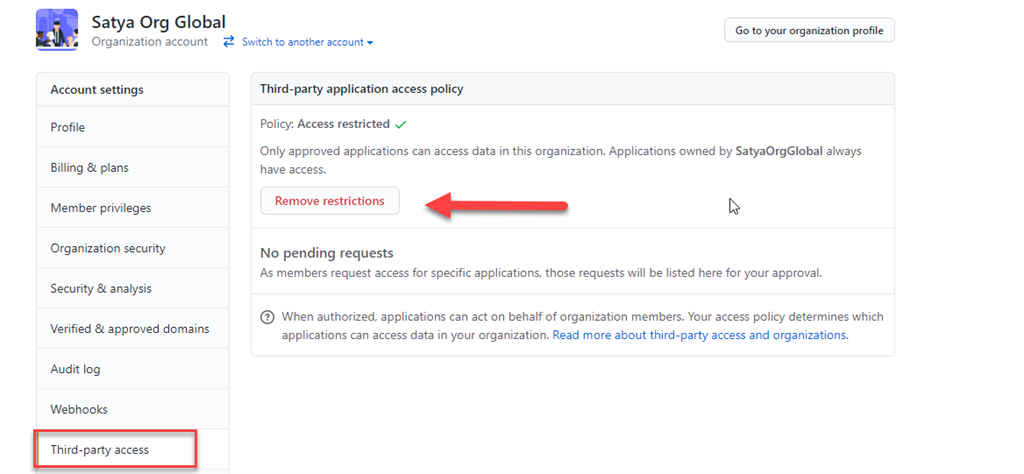Image resolution: width=1024 pixels, height=474 pixels.
Task: Click the Satya Org Global title
Action: 158,22
